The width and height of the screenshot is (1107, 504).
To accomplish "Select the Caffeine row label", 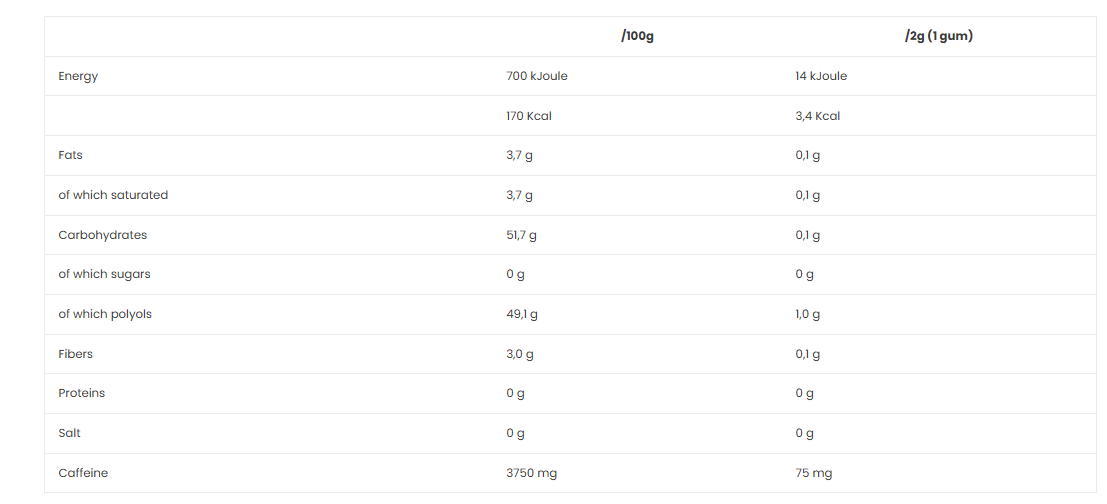I will click(83, 473).
